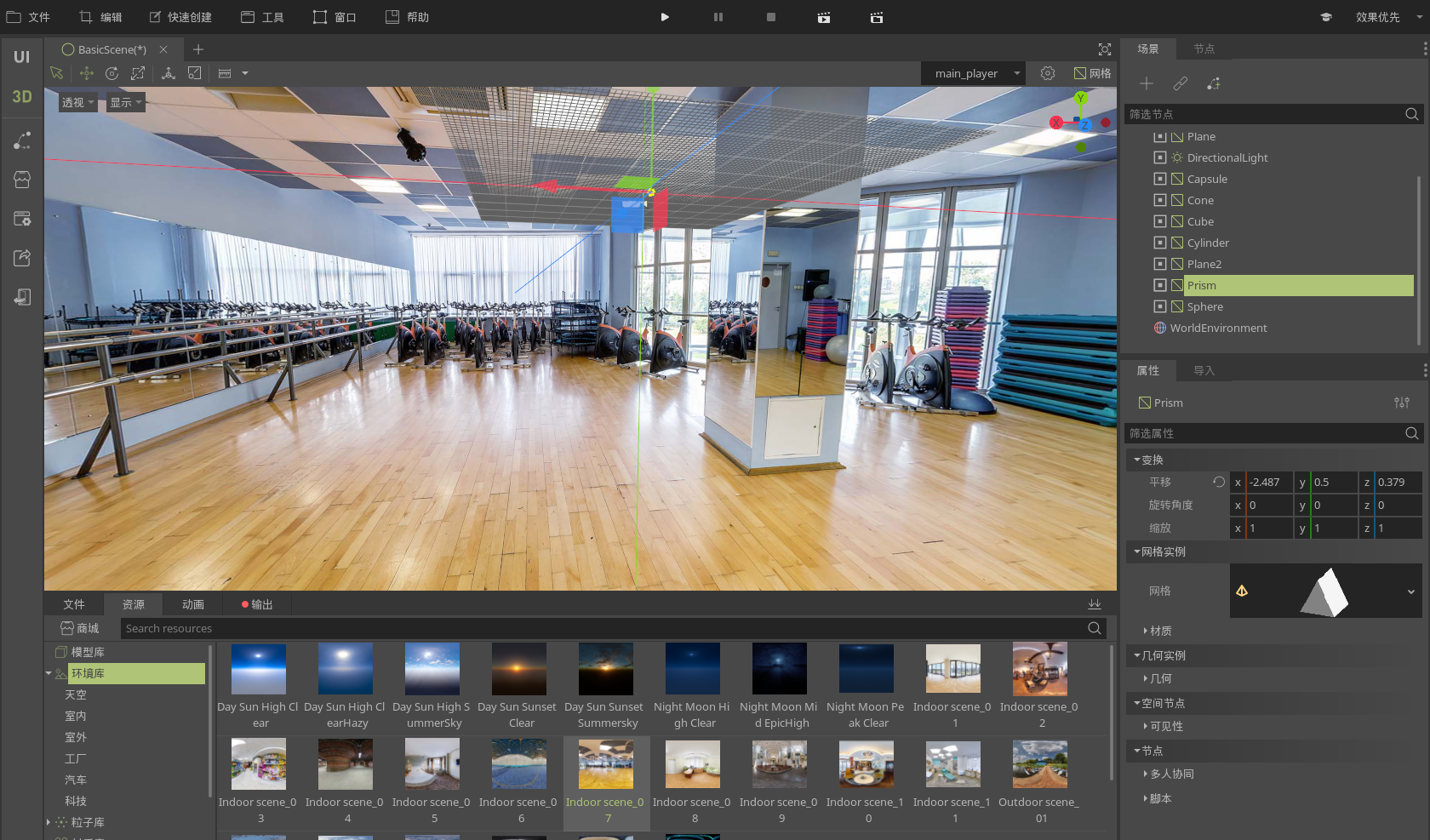Click the viewport settings gear icon
This screenshot has height=840, width=1430.
1048,74
